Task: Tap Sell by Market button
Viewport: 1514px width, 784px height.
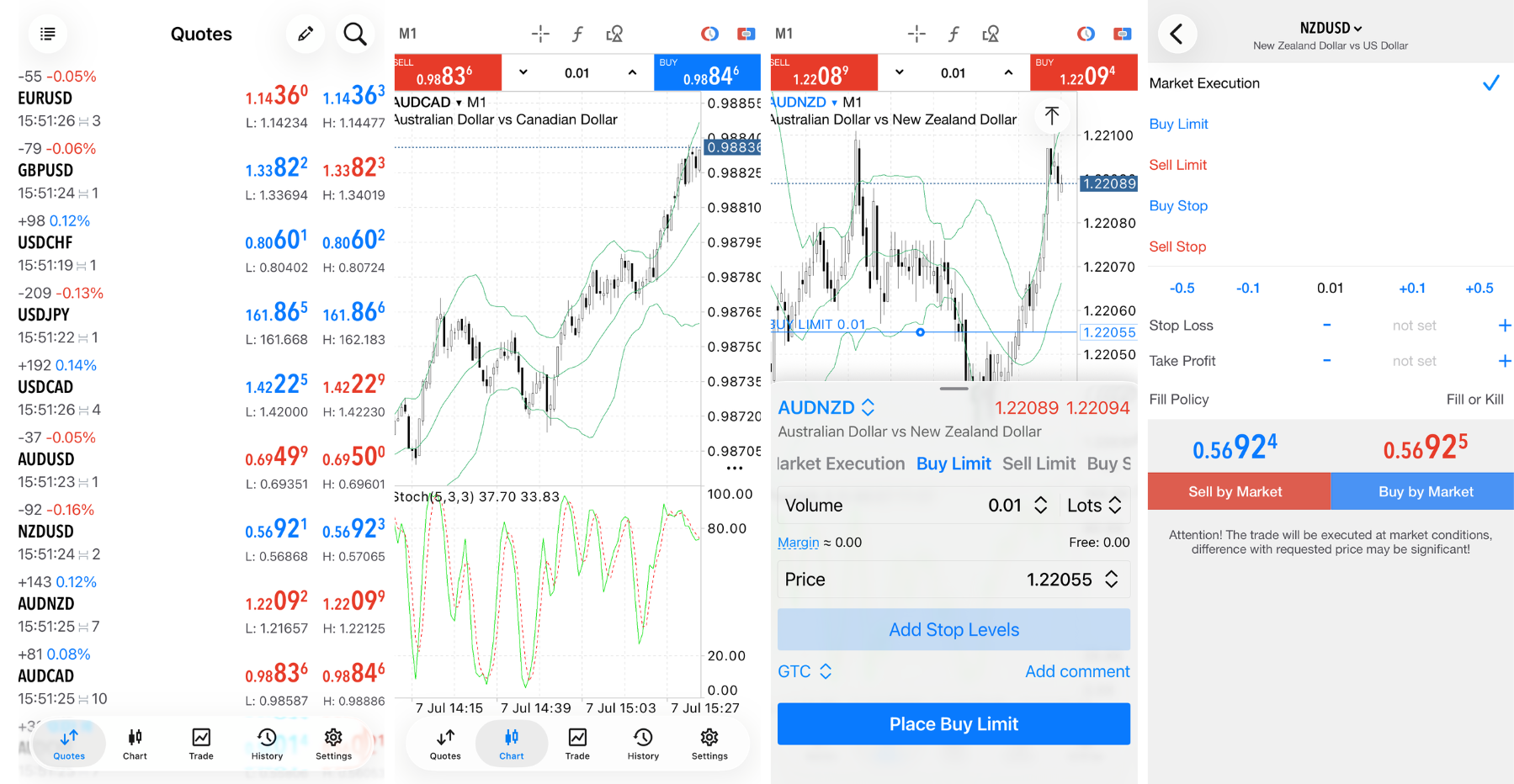Action: 1239,491
